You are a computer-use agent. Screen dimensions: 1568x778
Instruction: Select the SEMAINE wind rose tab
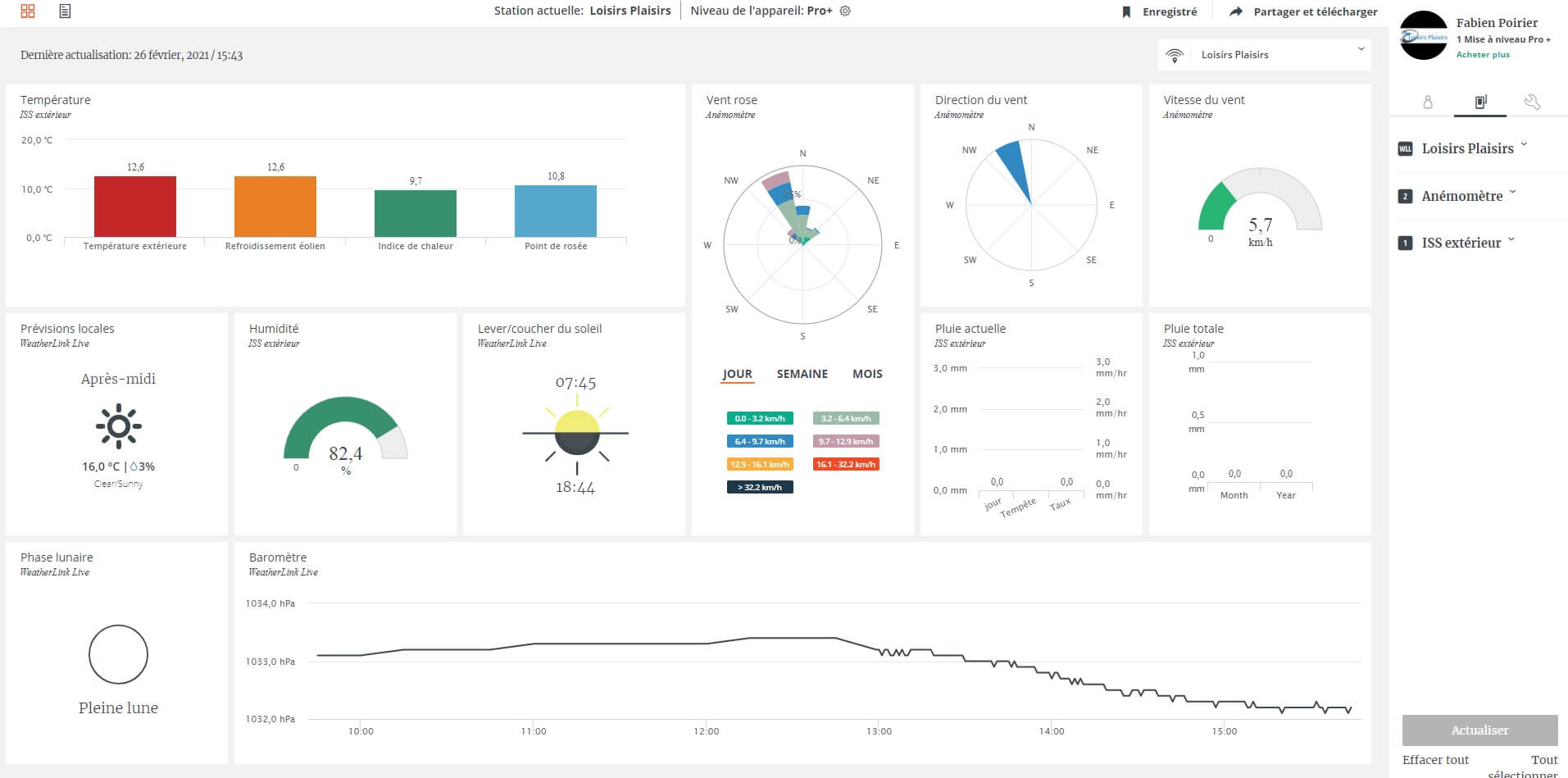click(x=802, y=374)
